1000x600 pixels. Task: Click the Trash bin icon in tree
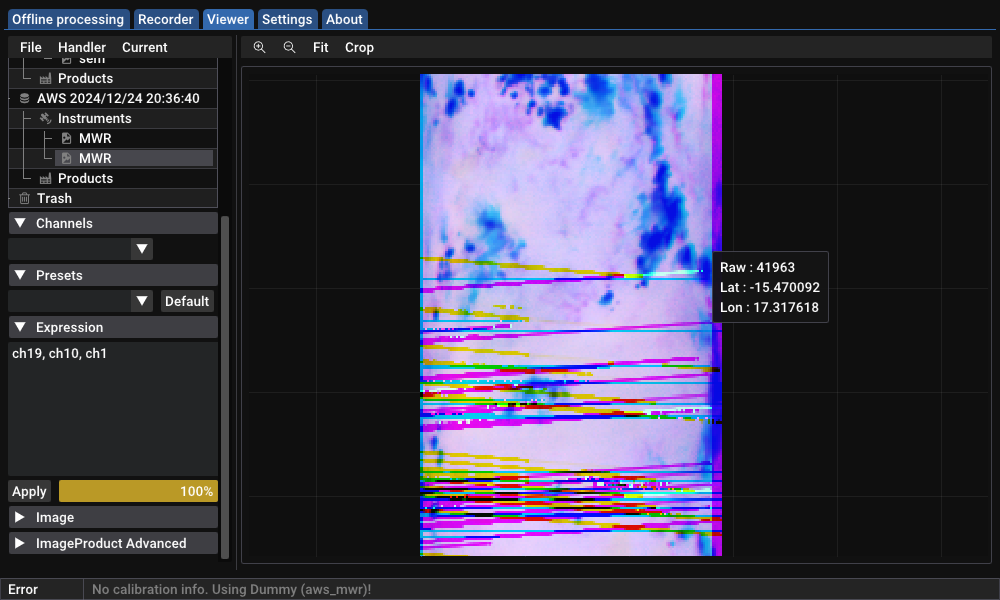click(25, 199)
